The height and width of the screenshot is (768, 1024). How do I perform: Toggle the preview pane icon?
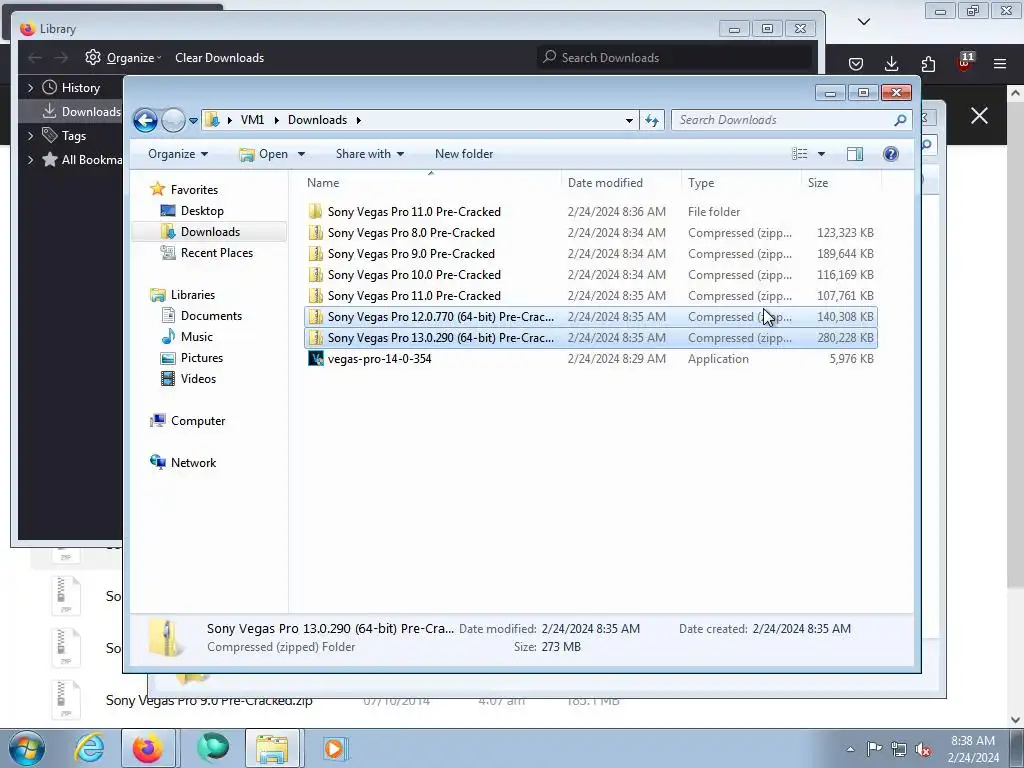(x=855, y=154)
